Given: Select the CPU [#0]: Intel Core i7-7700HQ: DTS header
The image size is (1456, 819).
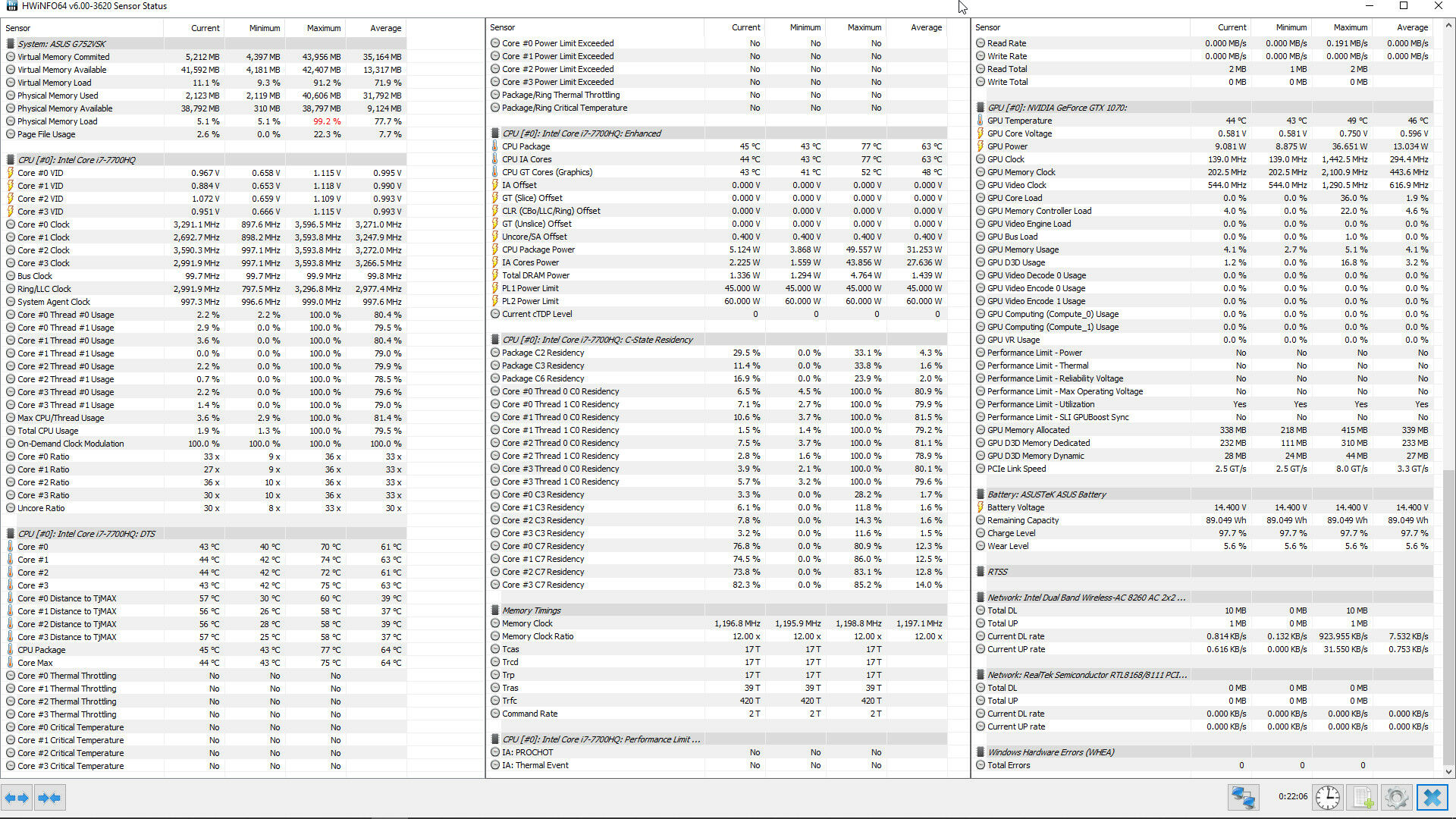Looking at the screenshot, I should point(205,534).
